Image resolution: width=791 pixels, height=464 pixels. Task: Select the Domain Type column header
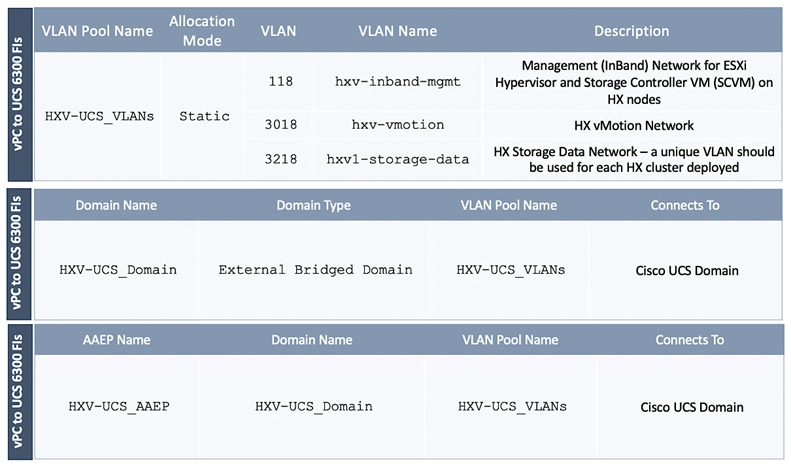pos(313,205)
